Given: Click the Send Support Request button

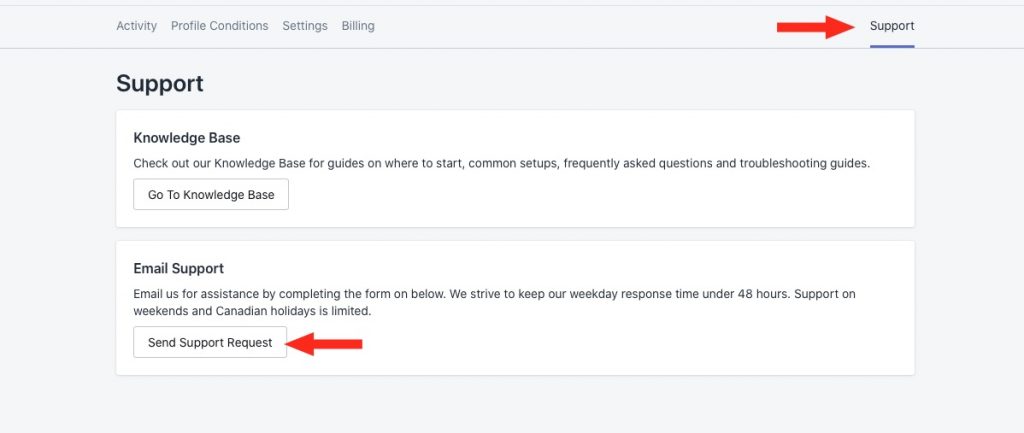Looking at the screenshot, I should point(210,342).
